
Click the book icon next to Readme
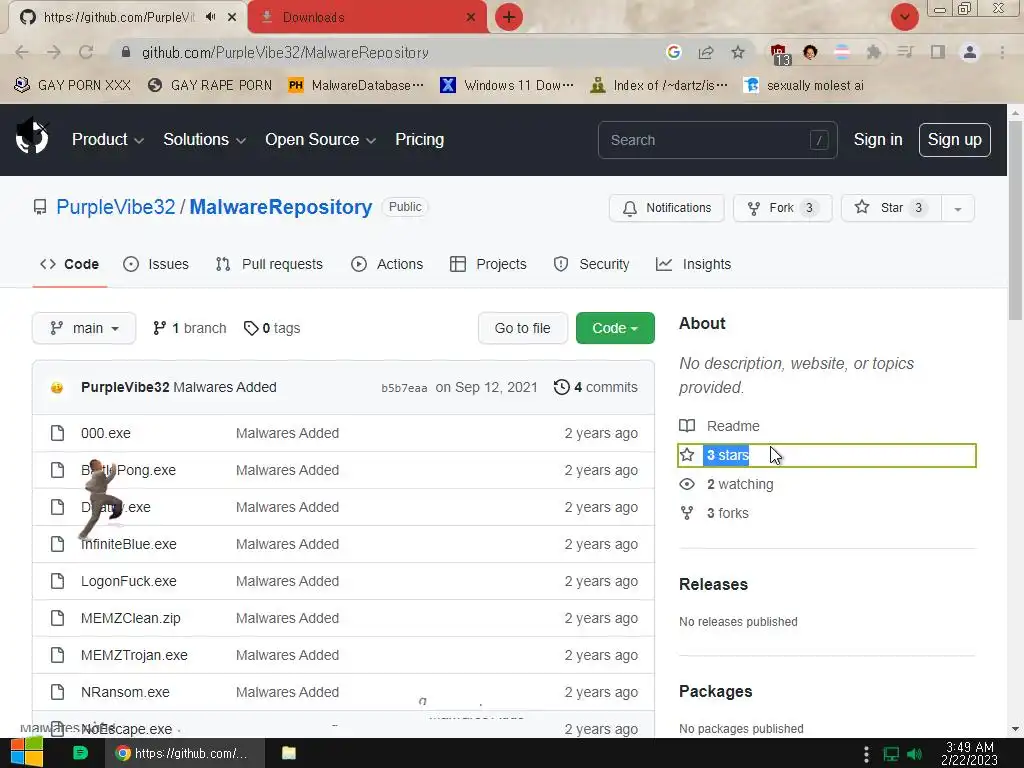click(687, 426)
